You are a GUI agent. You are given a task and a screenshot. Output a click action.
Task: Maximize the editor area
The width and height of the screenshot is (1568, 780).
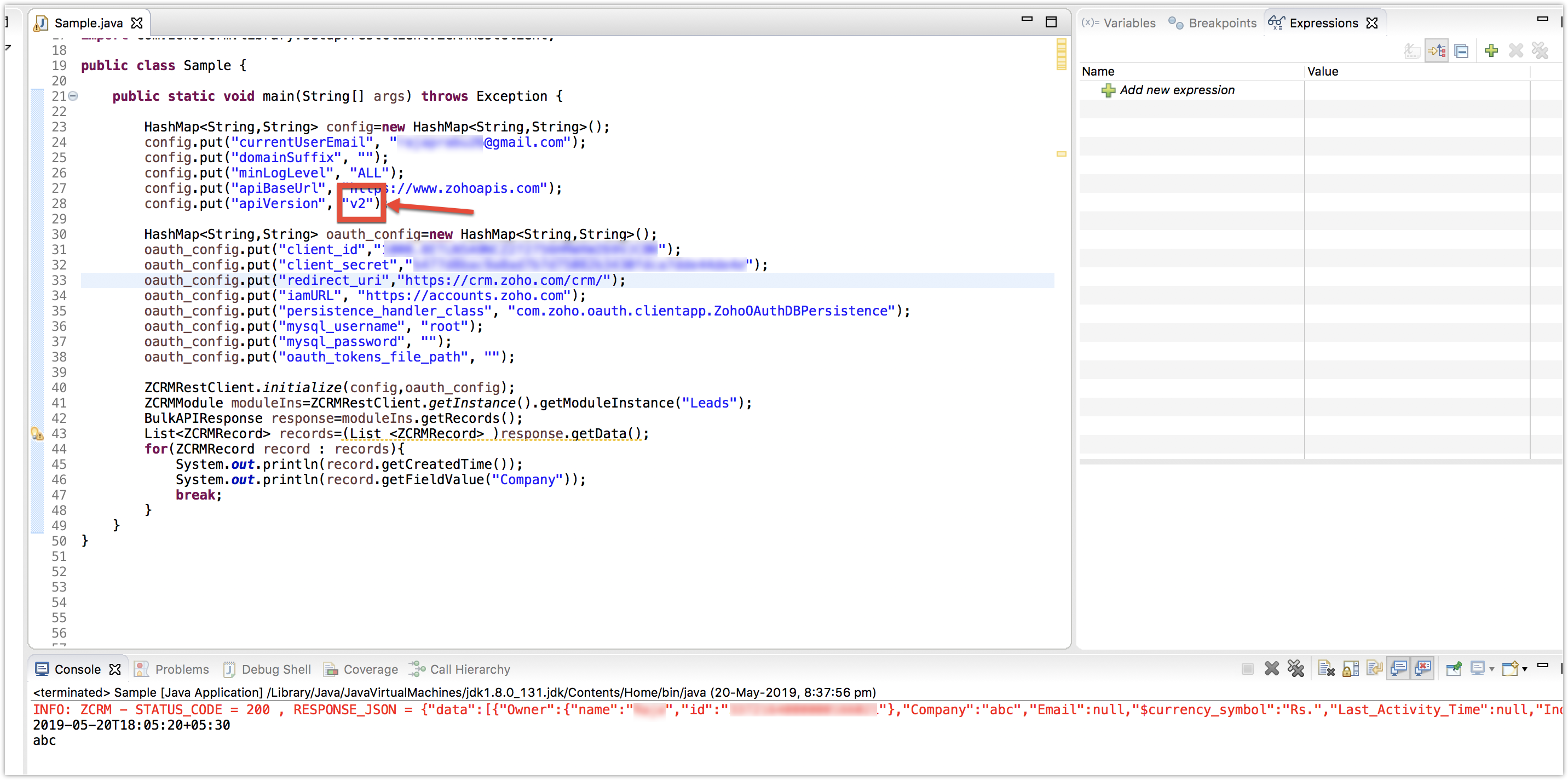point(1051,22)
